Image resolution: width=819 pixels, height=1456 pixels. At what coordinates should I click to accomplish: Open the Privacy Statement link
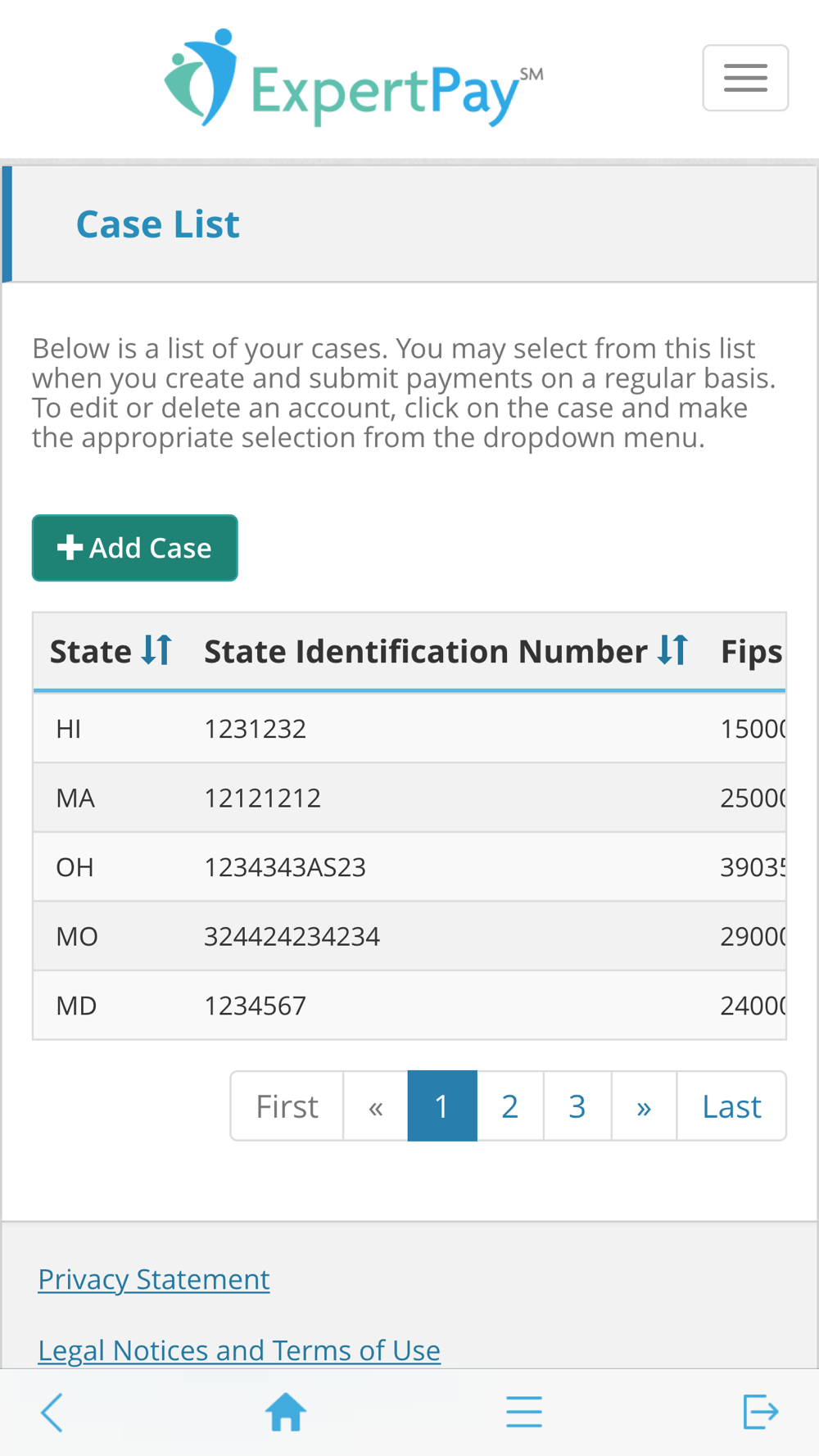154,1279
